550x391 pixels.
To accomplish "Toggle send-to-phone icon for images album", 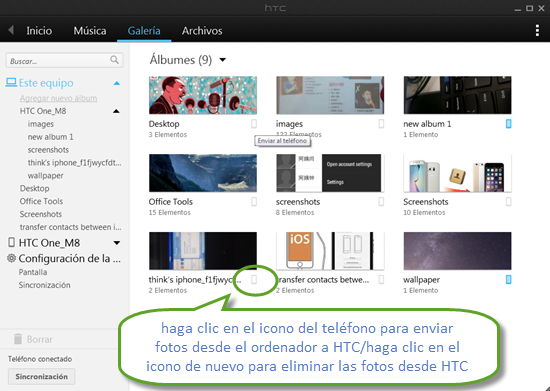I will click(x=381, y=124).
